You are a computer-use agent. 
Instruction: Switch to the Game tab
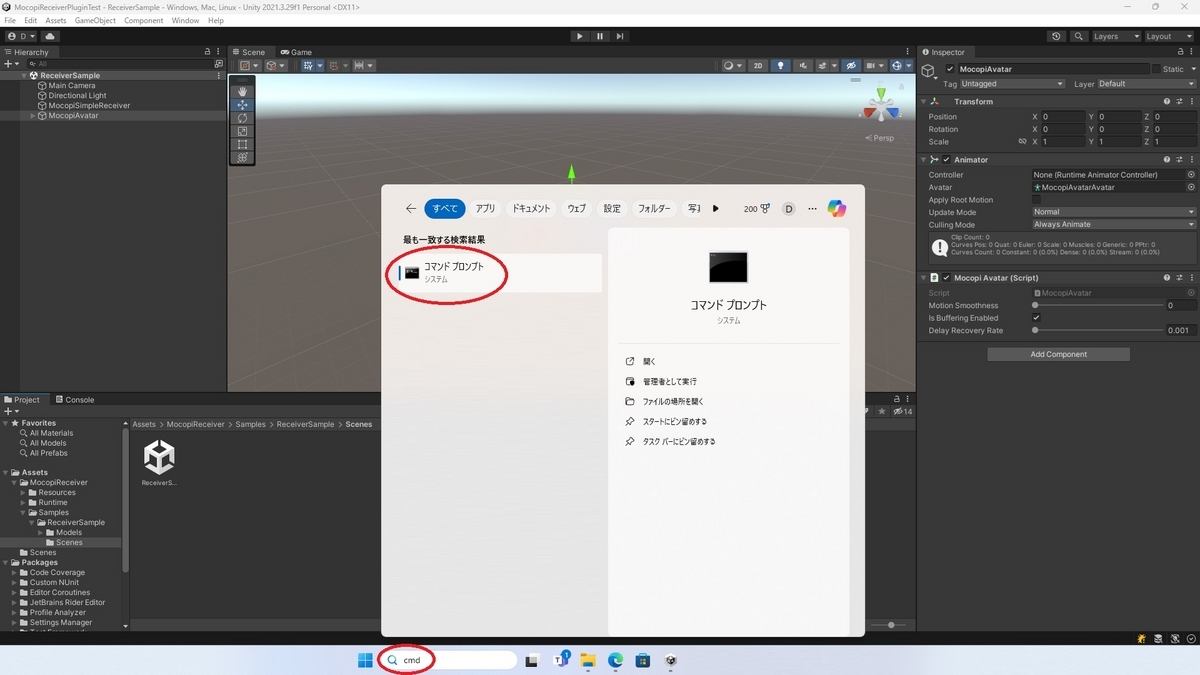point(296,52)
